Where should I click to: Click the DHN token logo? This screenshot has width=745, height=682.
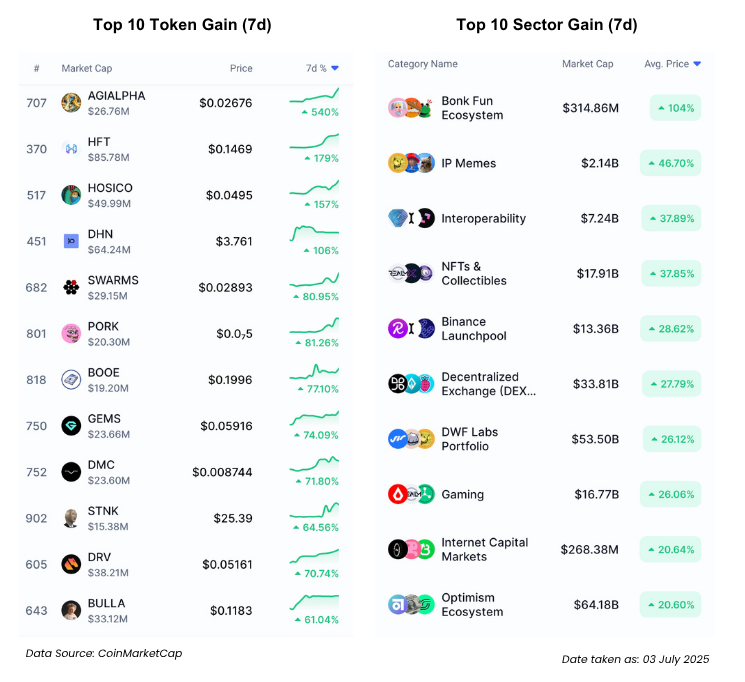[71, 241]
